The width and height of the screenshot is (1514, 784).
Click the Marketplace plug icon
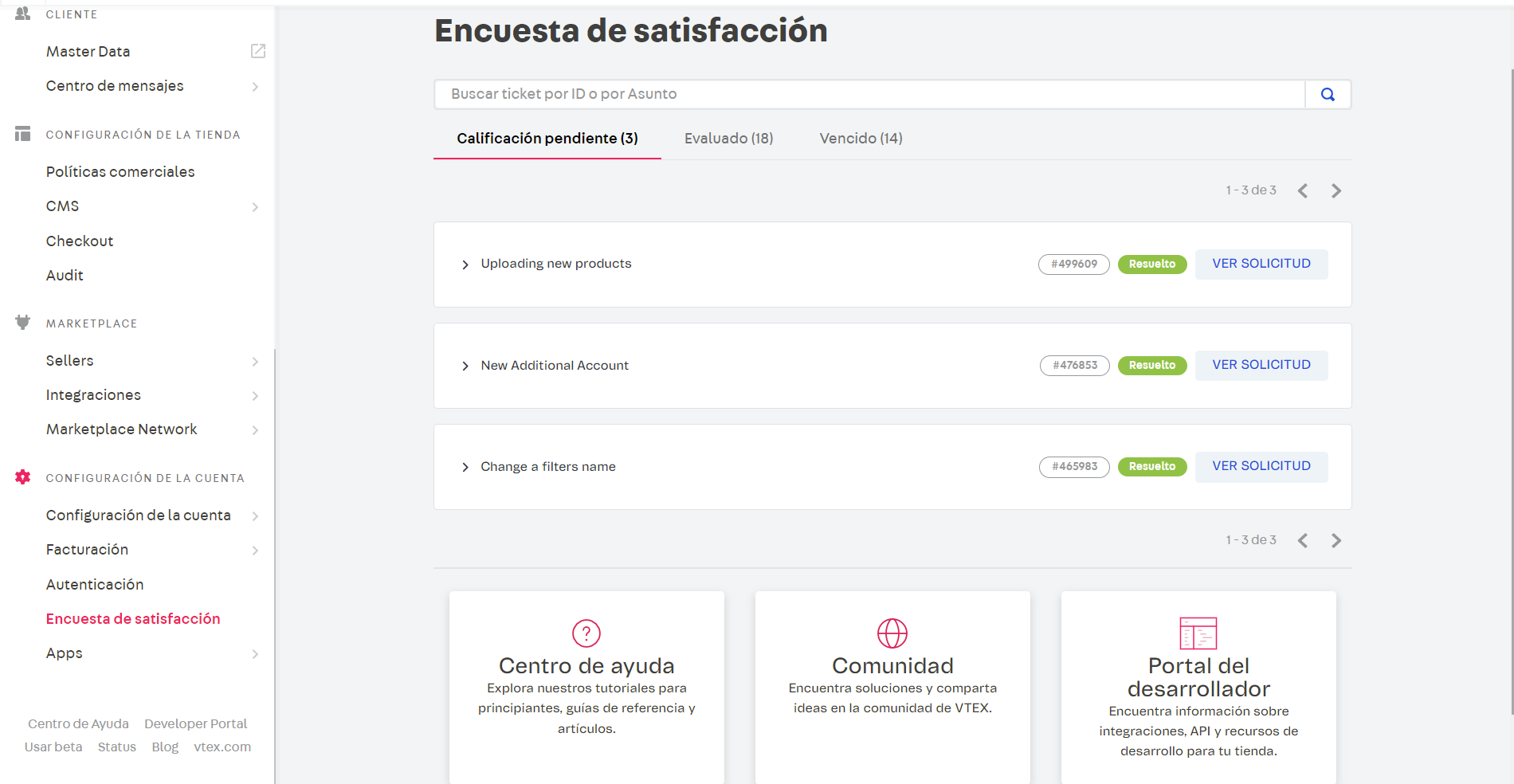pos(23,323)
